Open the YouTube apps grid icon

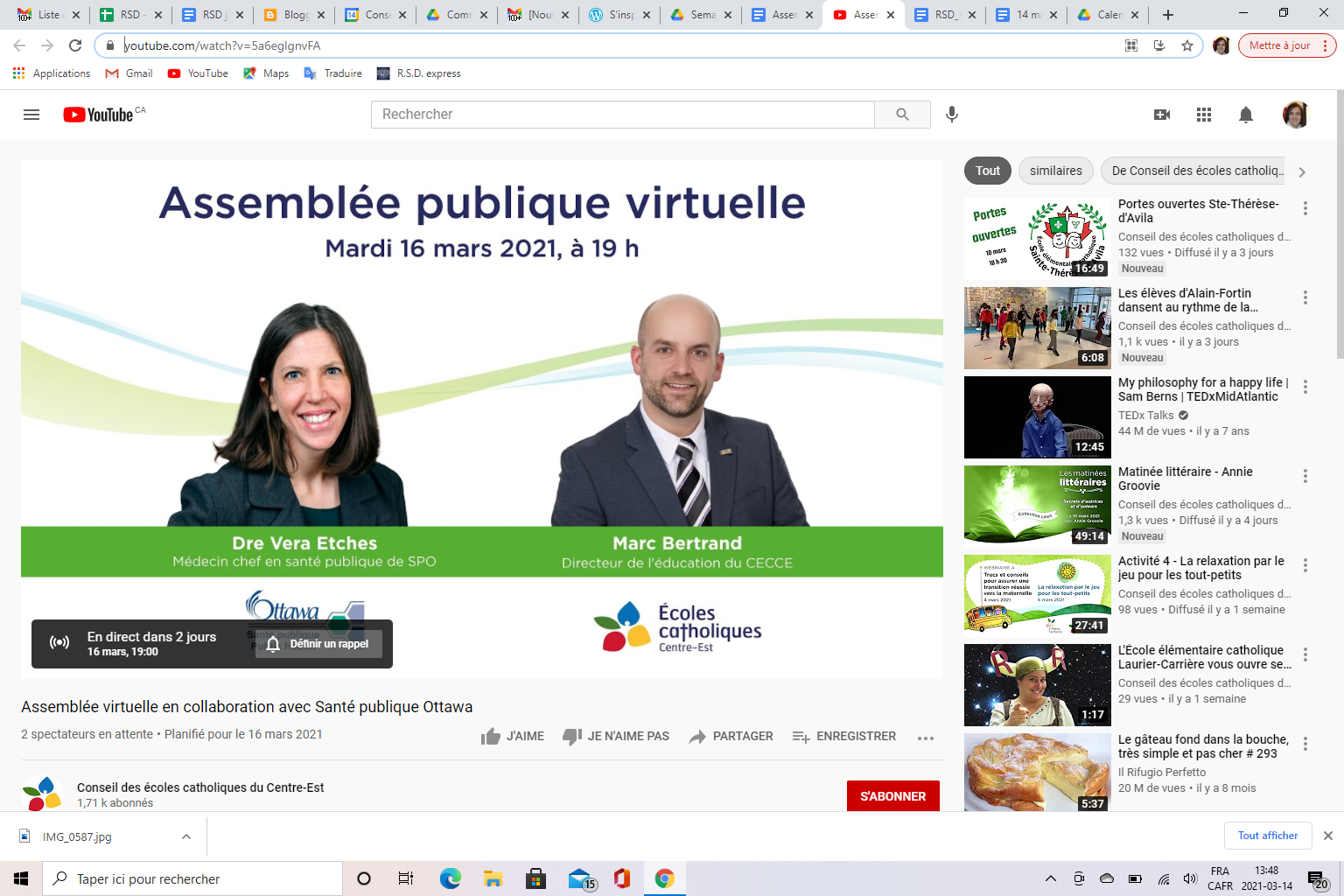(1204, 115)
